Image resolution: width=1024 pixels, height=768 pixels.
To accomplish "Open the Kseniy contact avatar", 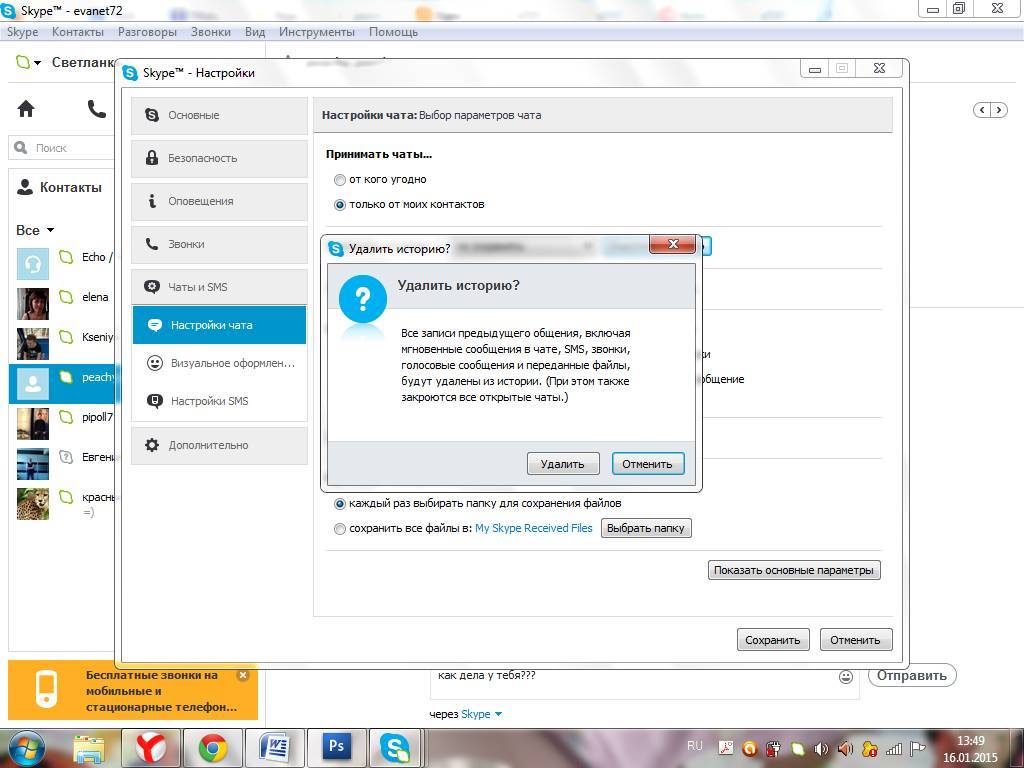I will (x=33, y=344).
